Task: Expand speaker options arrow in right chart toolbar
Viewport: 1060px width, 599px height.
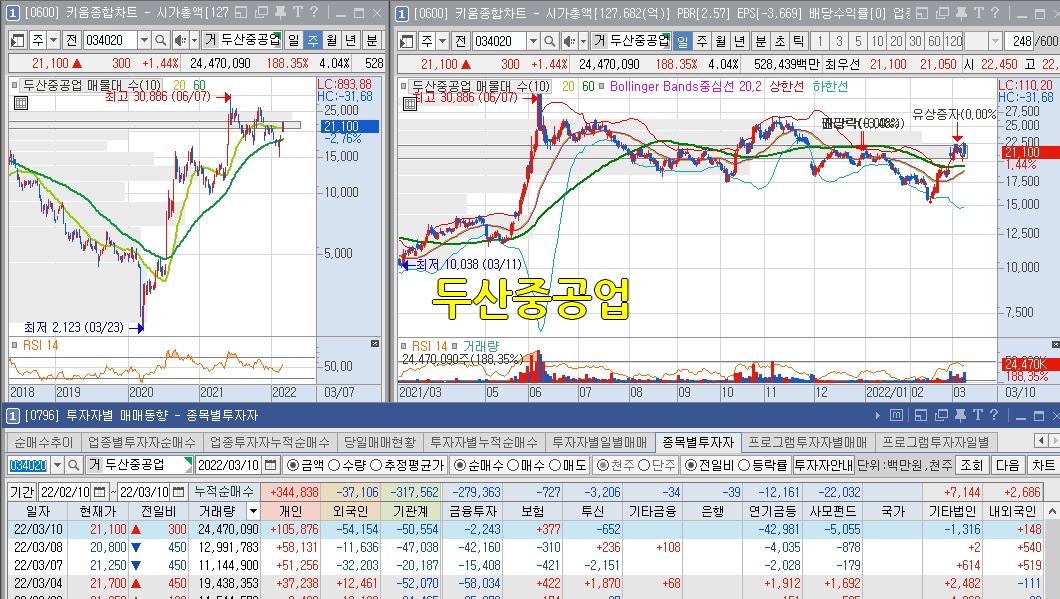Action: coord(583,41)
